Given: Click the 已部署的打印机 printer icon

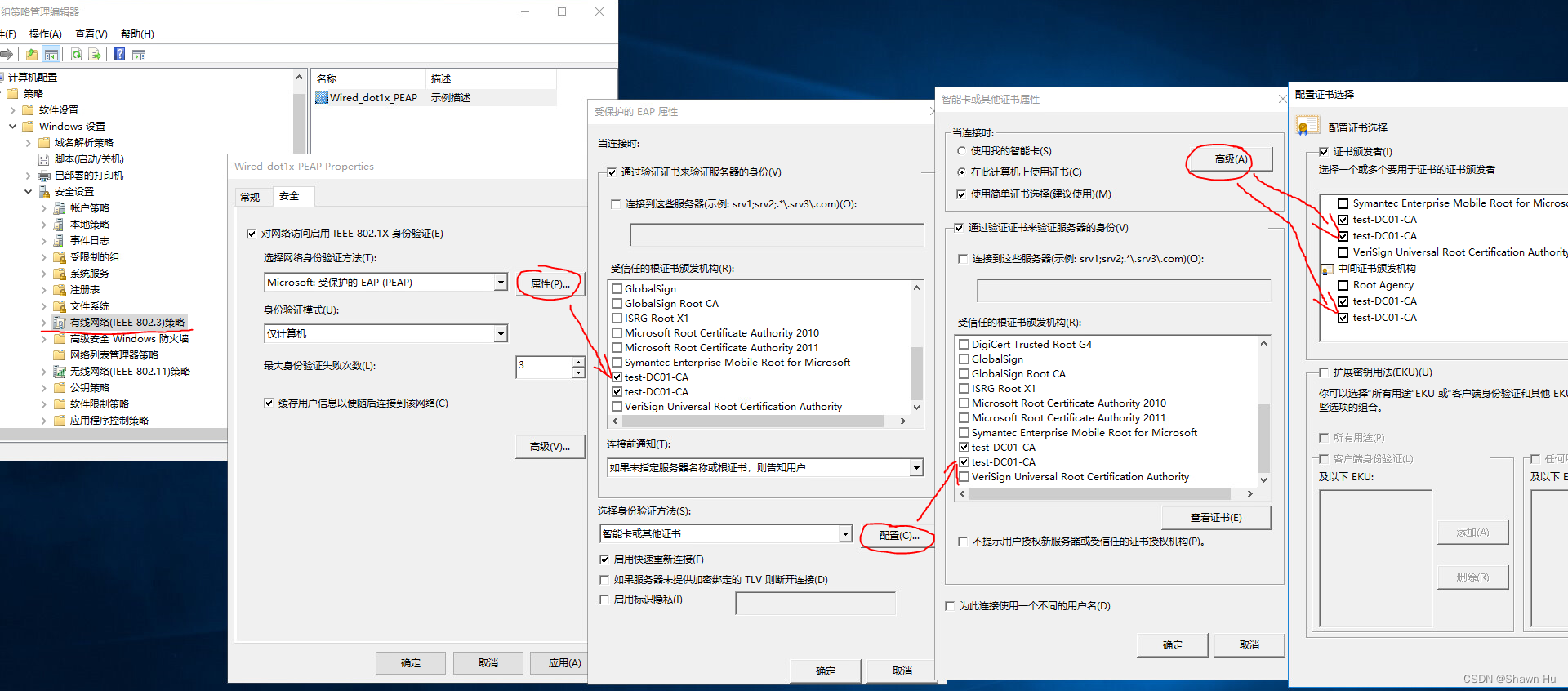Looking at the screenshot, I should tap(44, 175).
